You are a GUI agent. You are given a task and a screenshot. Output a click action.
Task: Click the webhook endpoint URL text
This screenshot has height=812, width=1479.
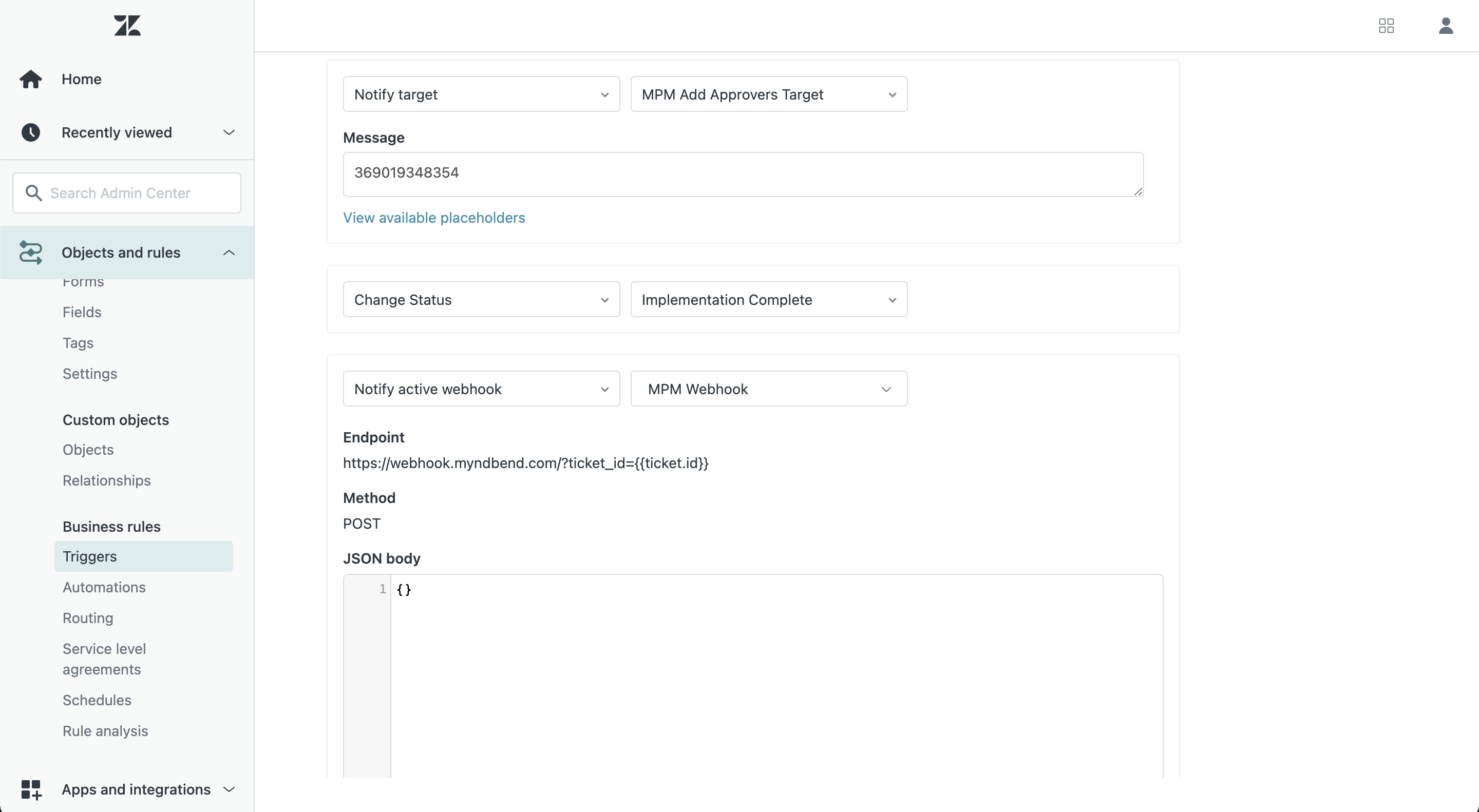525,463
